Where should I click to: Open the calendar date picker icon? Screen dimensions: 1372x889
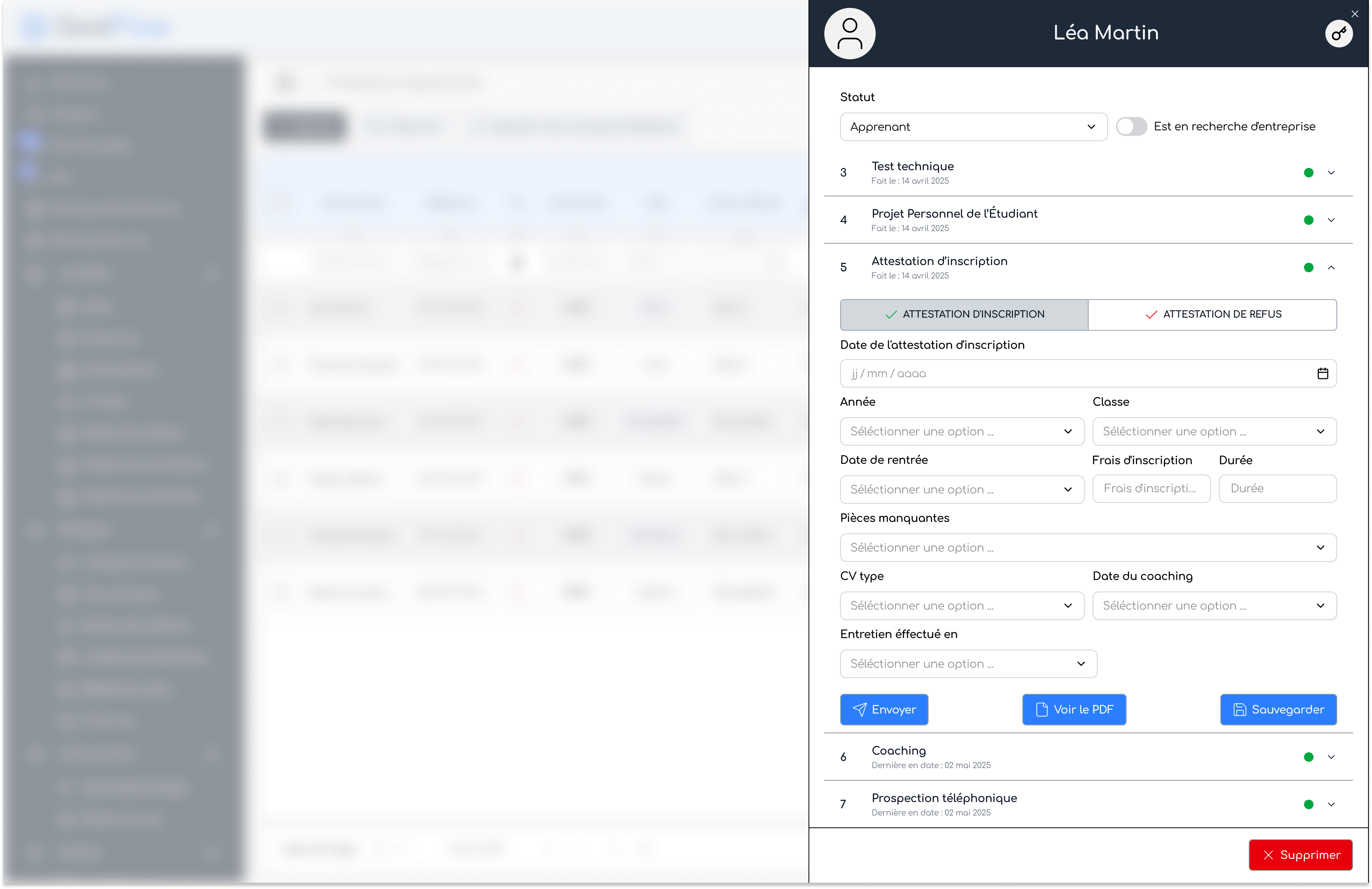[1322, 374]
